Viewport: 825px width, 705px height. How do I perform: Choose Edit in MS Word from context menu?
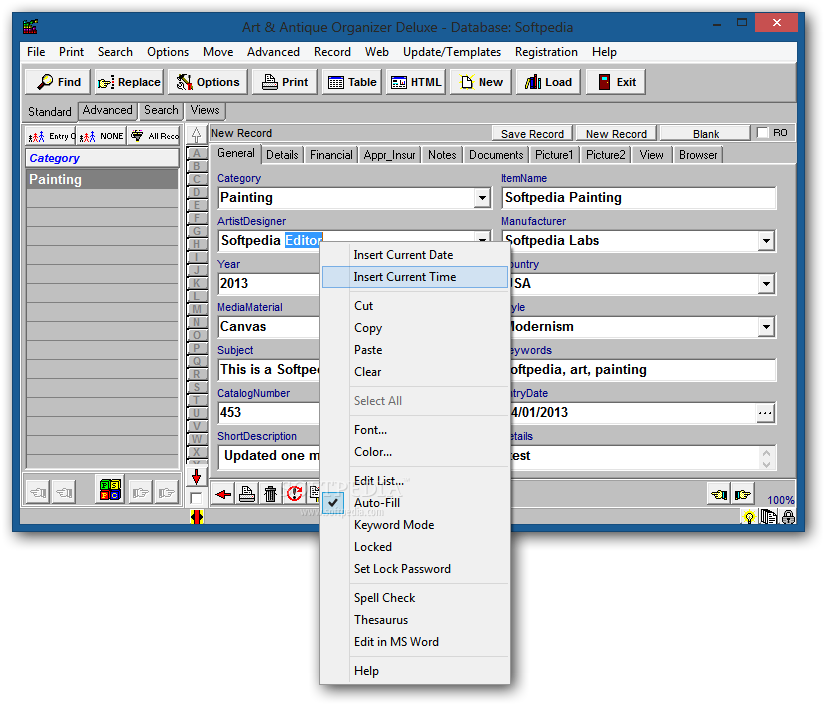[x=415, y=642]
